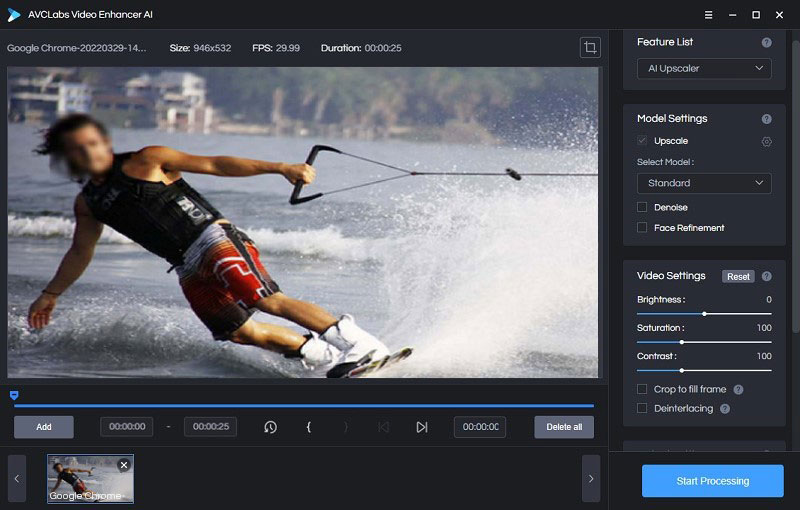Click the blue timeline playhead marker
Image resolution: width=800 pixels, height=510 pixels.
click(x=14, y=395)
